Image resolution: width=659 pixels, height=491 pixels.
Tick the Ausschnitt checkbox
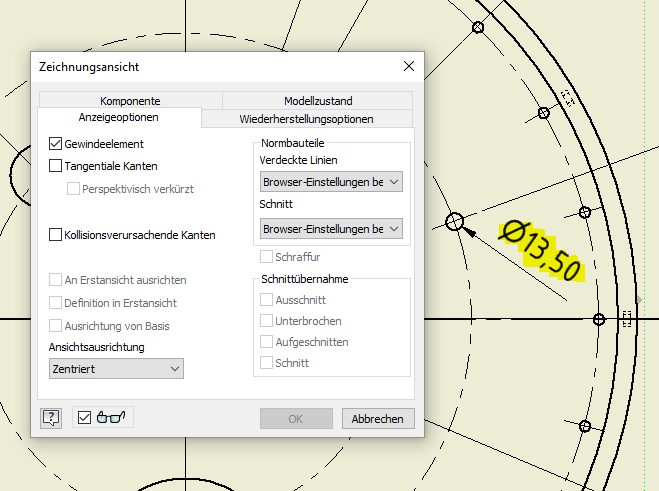point(266,300)
